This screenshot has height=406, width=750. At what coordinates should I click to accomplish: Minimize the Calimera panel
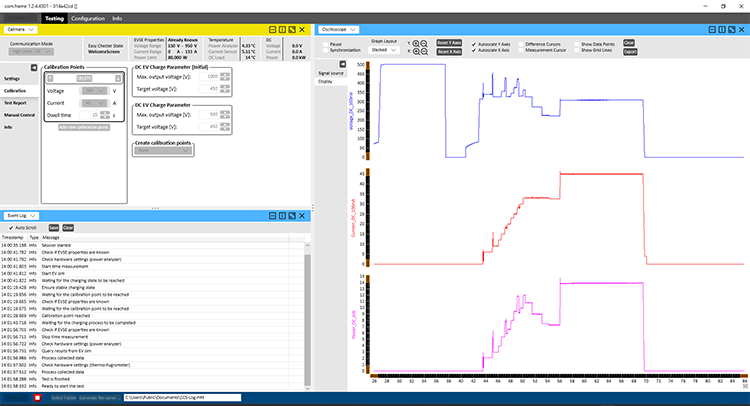[272, 30]
